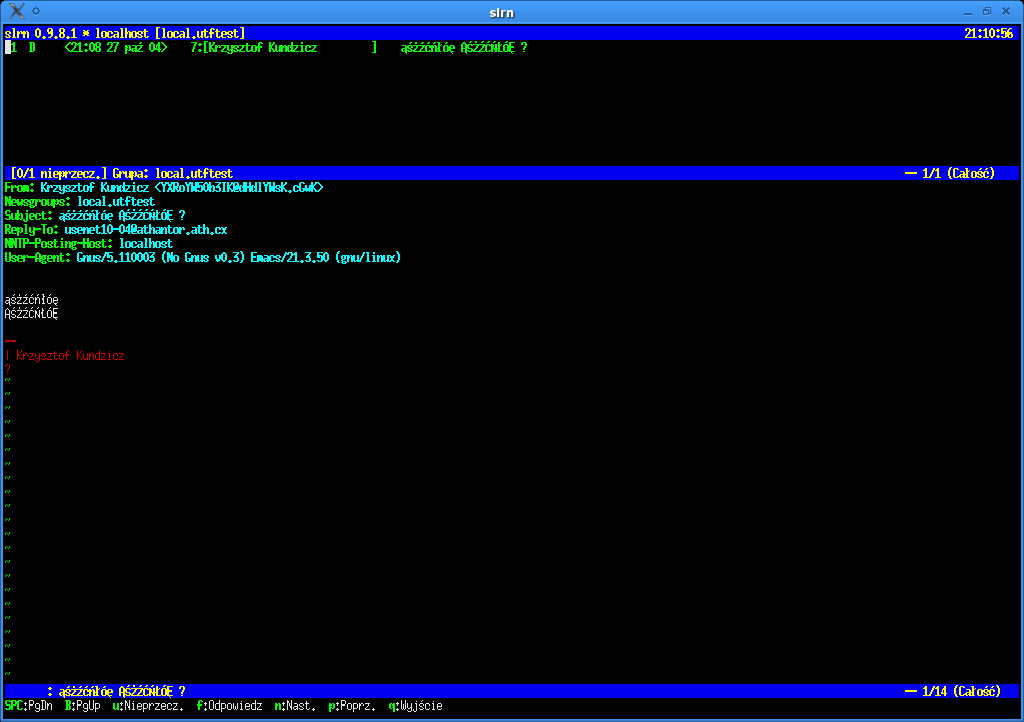
Task: Click the B:PgUp shortcut hint
Action: (82, 706)
